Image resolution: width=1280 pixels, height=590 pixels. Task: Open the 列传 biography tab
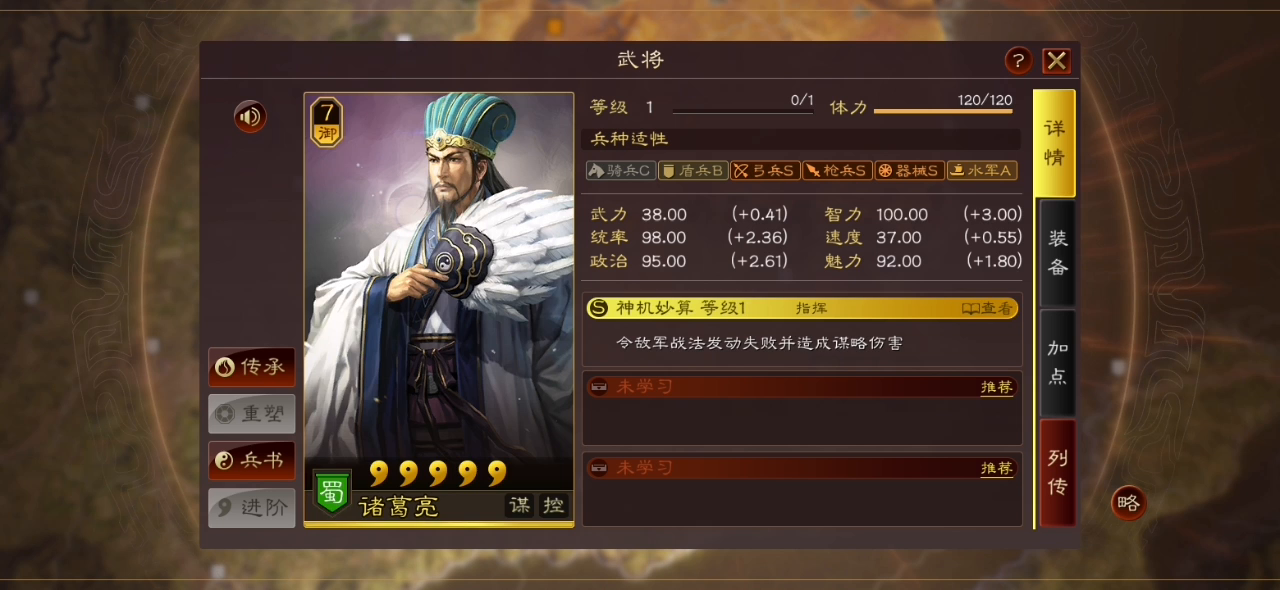pos(1057,472)
